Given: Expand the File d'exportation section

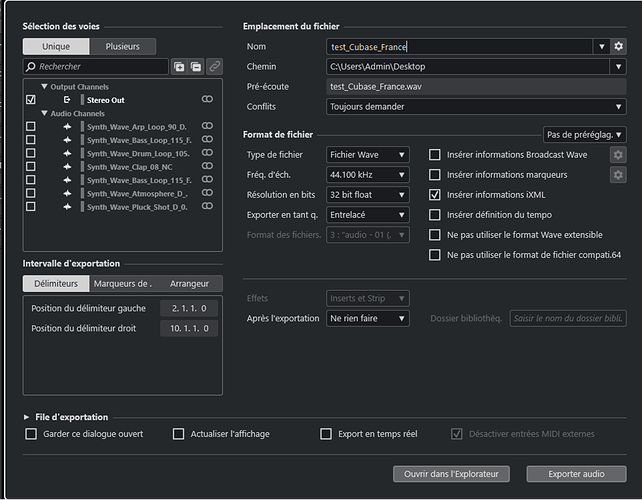Looking at the screenshot, I should [x=26, y=417].
